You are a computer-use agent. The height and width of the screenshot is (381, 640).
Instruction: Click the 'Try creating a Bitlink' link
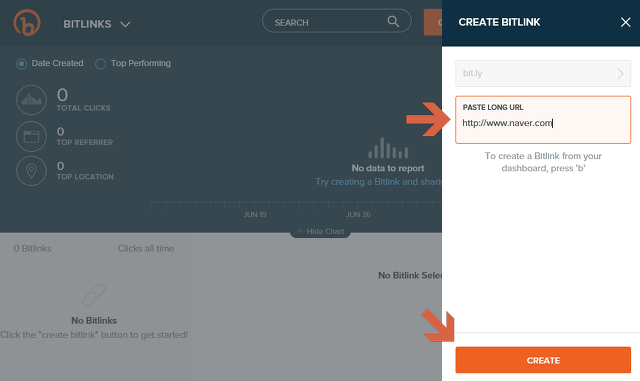coord(378,182)
